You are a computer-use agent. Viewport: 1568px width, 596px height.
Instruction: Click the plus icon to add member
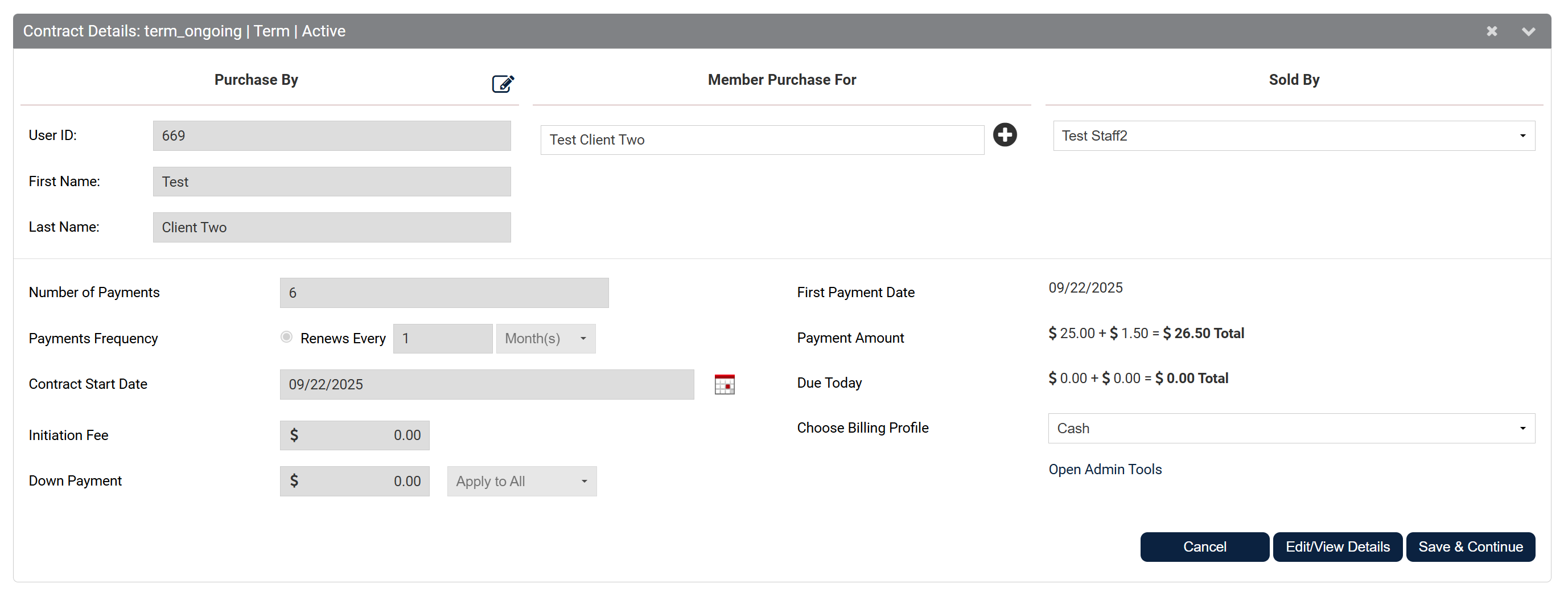tap(1005, 134)
